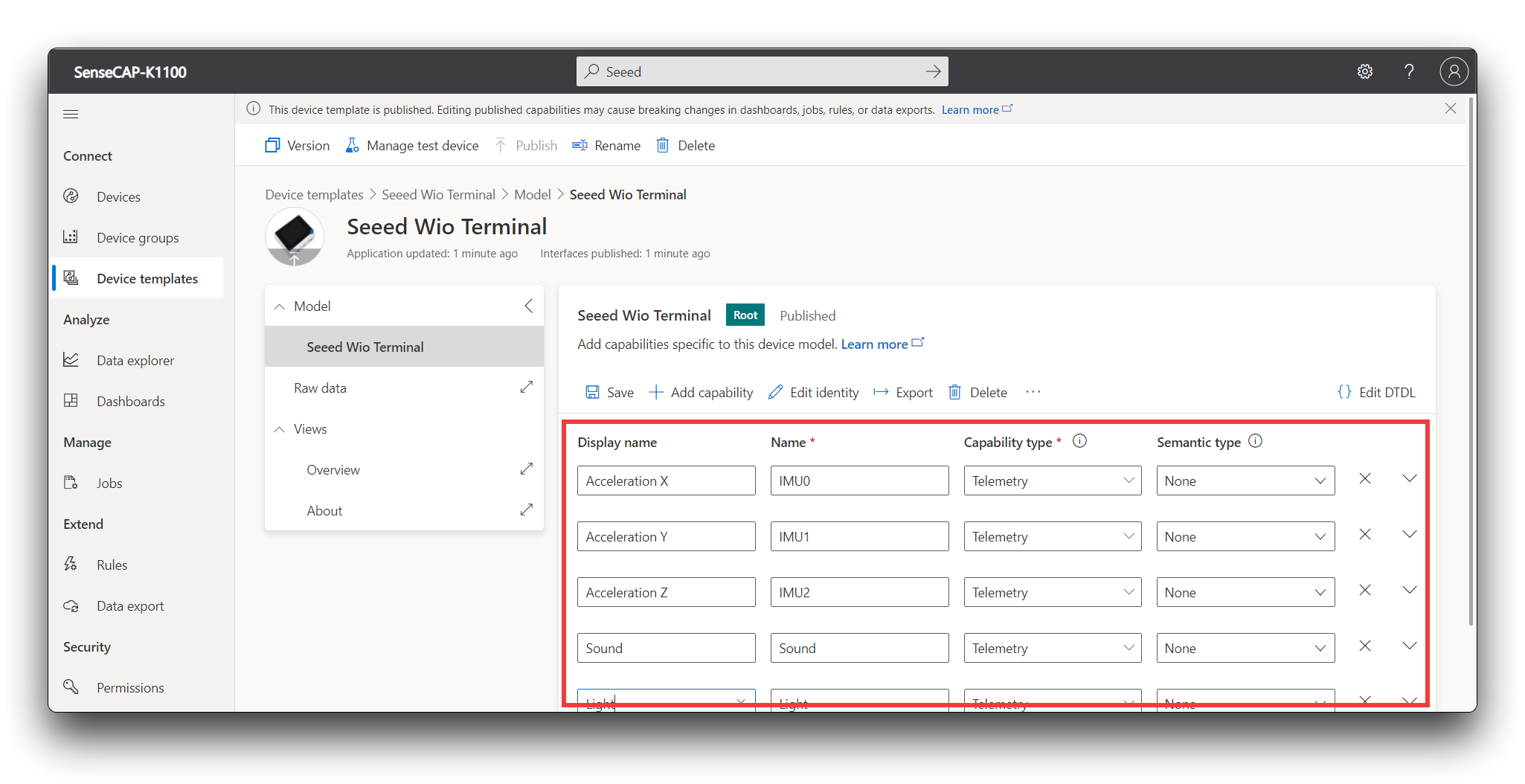Open Rules in the sidebar
The width and height of the screenshot is (1525, 784).
pos(138,565)
